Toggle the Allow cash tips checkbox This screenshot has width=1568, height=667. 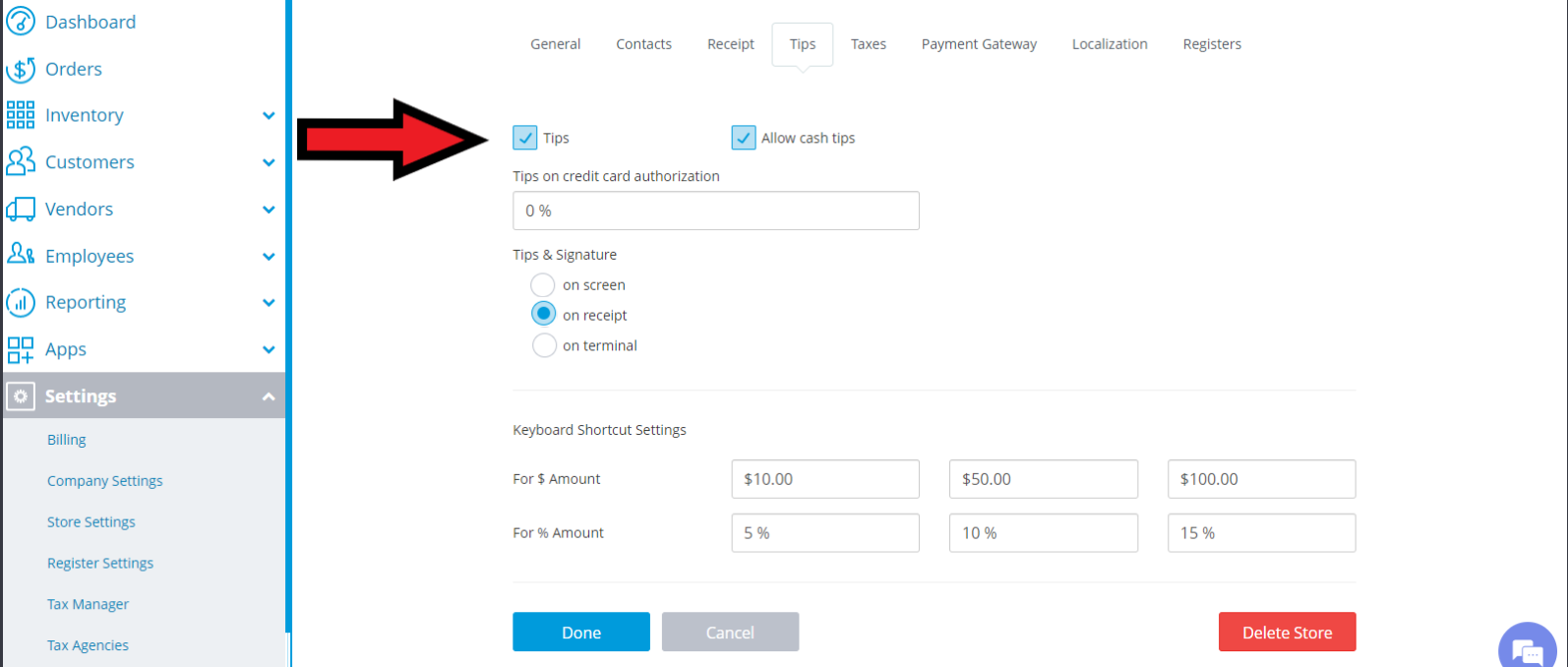[x=744, y=138]
